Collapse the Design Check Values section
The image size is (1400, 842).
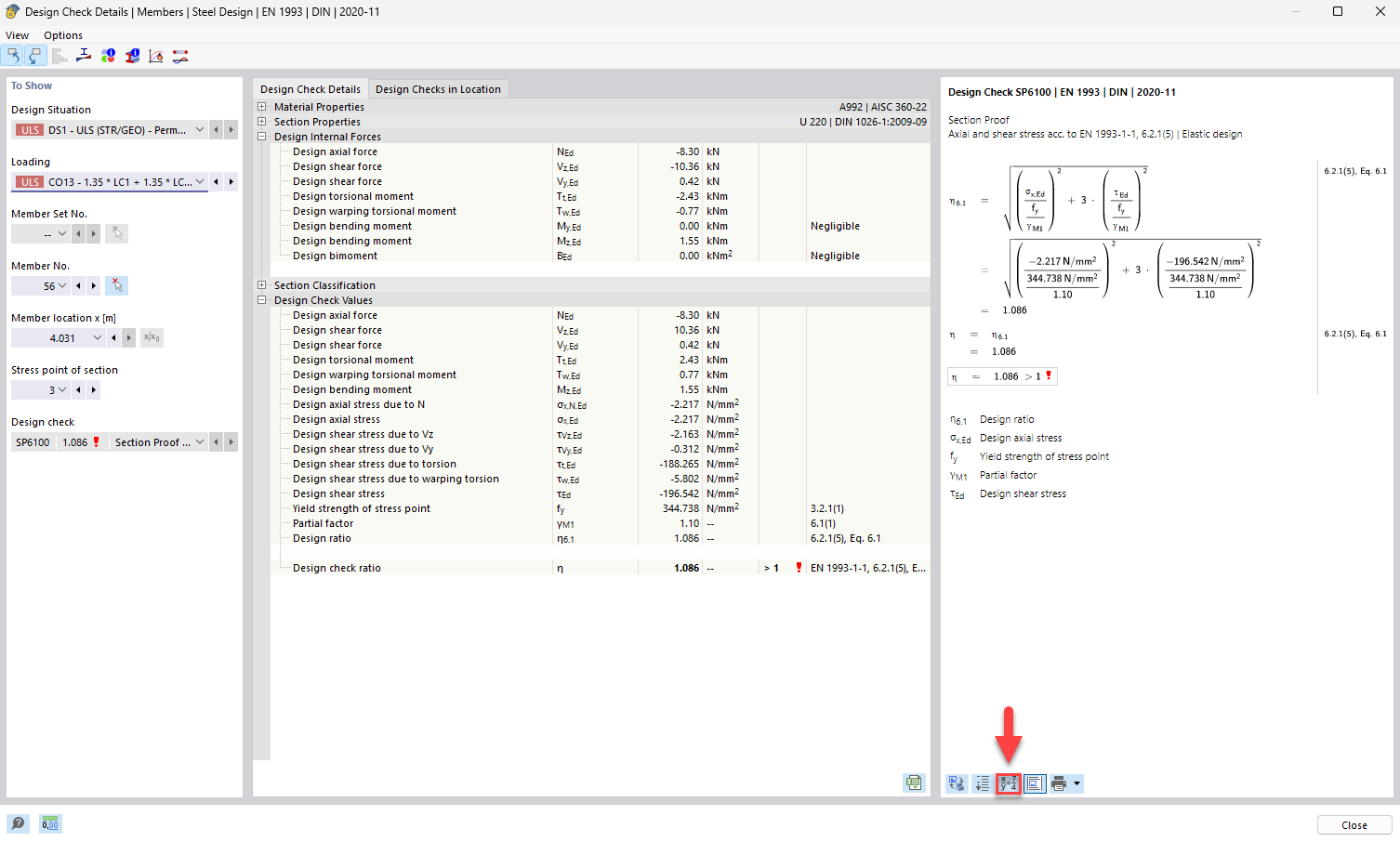262,299
